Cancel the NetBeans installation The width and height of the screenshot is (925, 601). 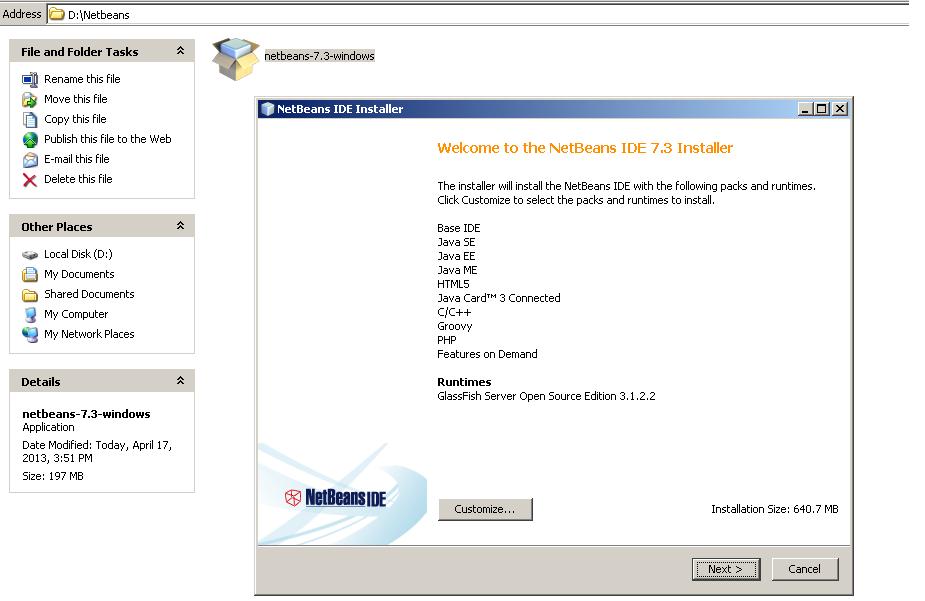[805, 569]
